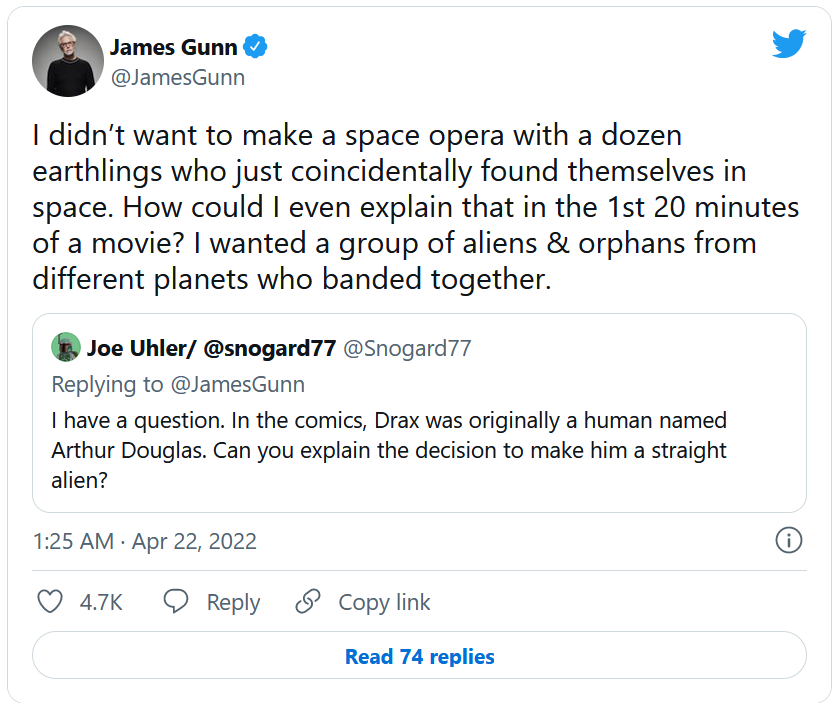Viewport: 838px width, 713px height.
Task: Open the @JamesGunn handle under the name
Action: [176, 77]
